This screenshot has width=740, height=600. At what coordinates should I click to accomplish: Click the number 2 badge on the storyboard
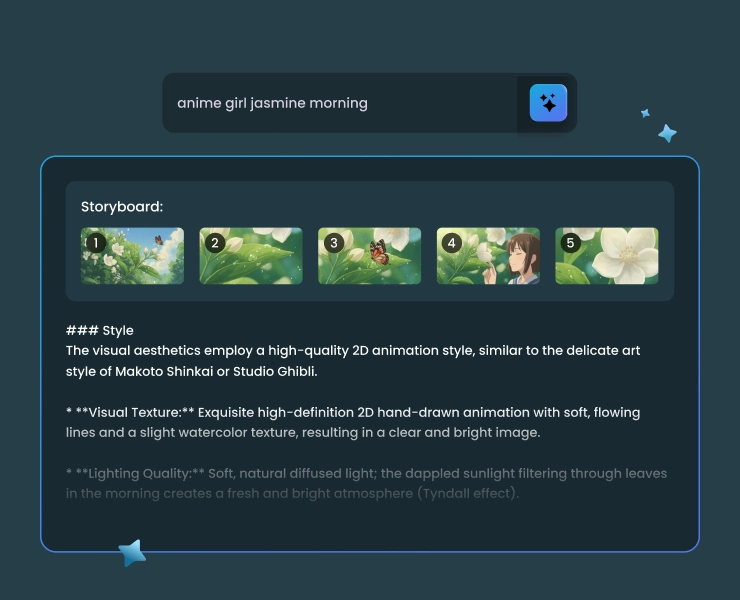[214, 243]
